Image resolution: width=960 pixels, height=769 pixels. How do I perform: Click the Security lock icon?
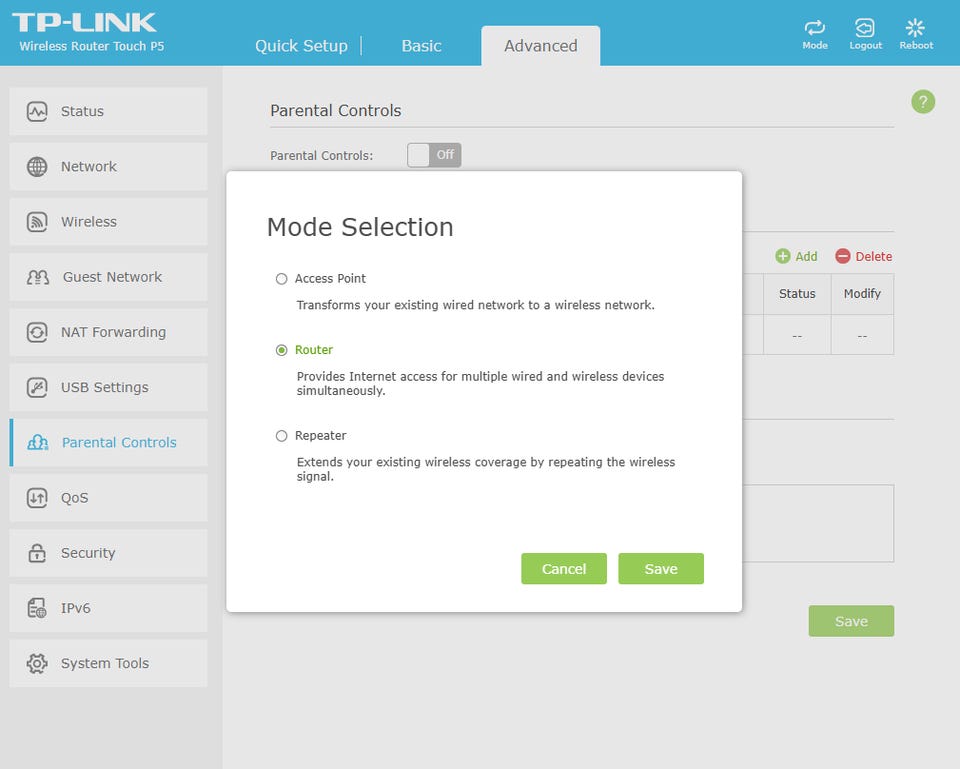[37, 553]
